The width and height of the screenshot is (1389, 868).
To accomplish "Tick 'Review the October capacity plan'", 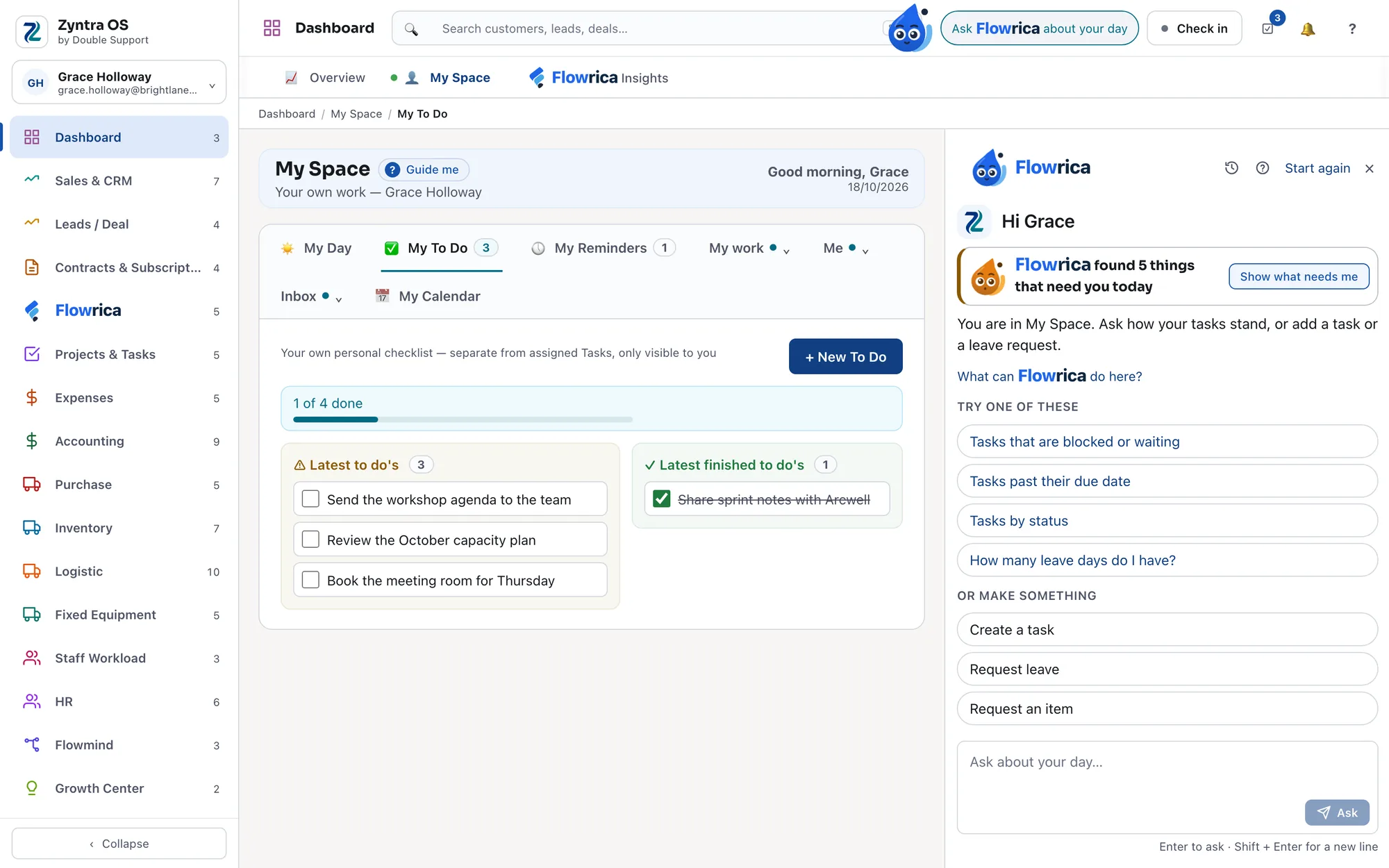I will click(x=310, y=540).
